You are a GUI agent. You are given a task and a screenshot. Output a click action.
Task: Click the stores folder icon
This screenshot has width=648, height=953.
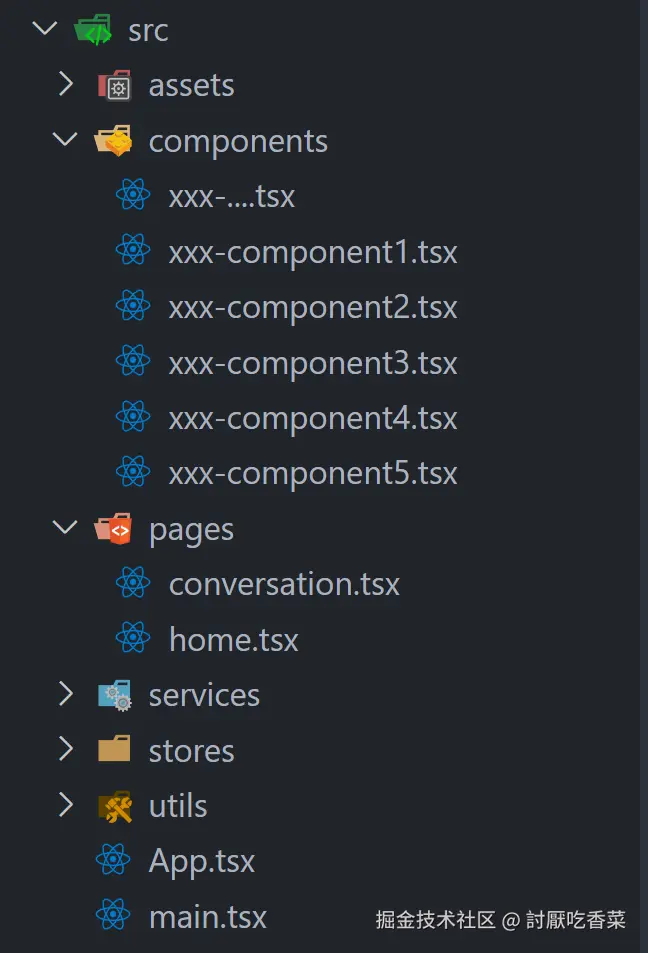point(114,749)
